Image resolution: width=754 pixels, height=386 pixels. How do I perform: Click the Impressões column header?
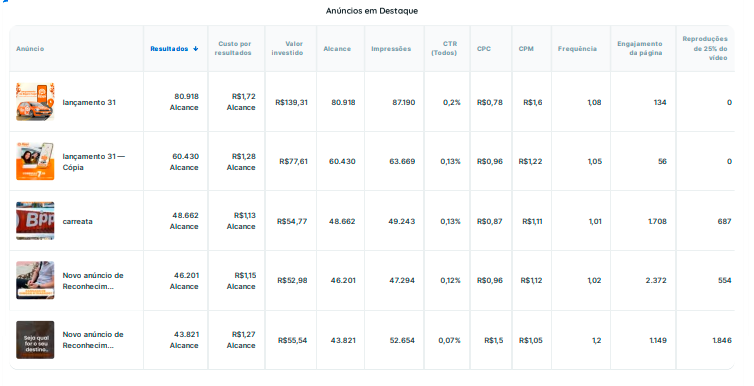(391, 49)
